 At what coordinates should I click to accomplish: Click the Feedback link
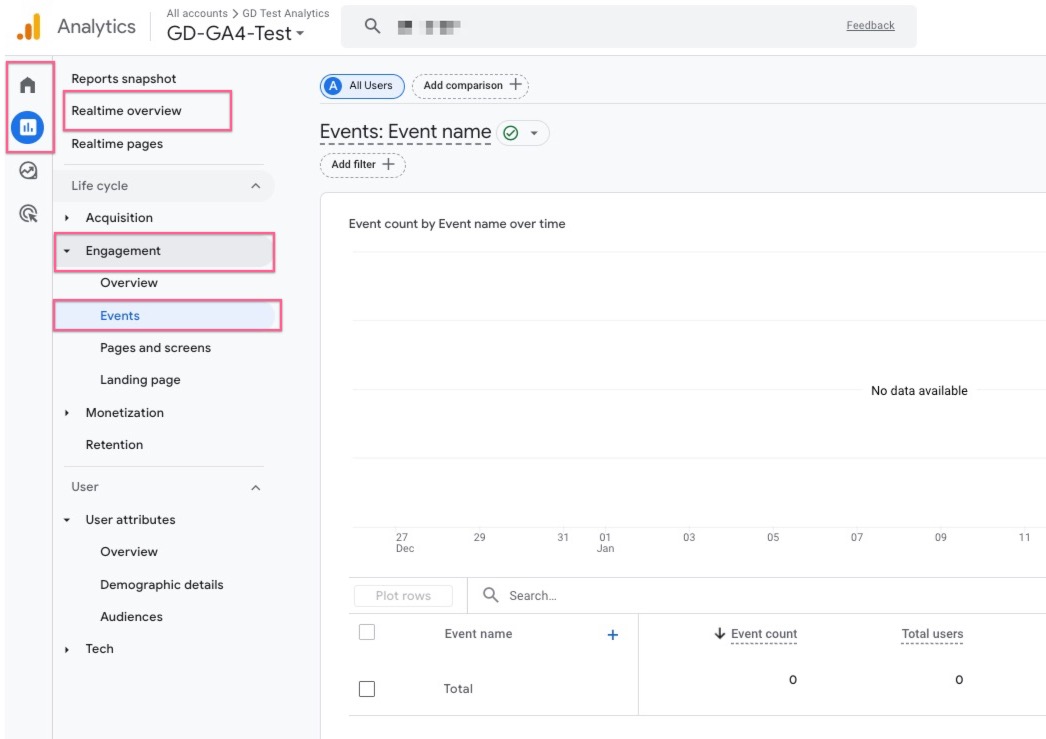tap(870, 25)
